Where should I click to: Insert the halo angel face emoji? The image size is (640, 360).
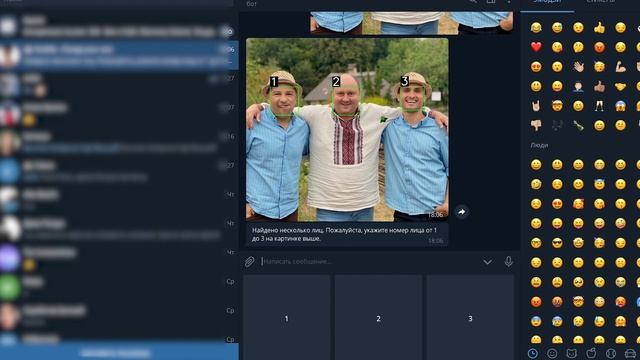coord(599,184)
